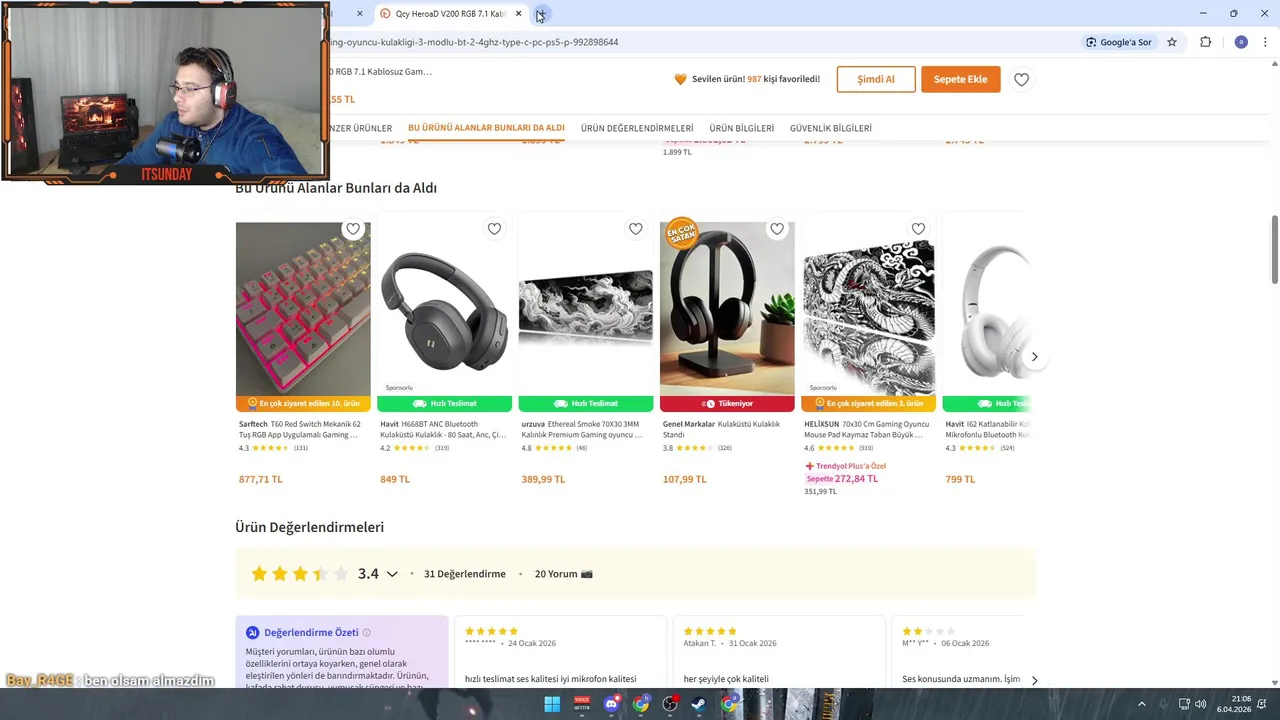Show next reviews with the right arrow
Screen dimensions: 1280x720
click(x=1034, y=680)
